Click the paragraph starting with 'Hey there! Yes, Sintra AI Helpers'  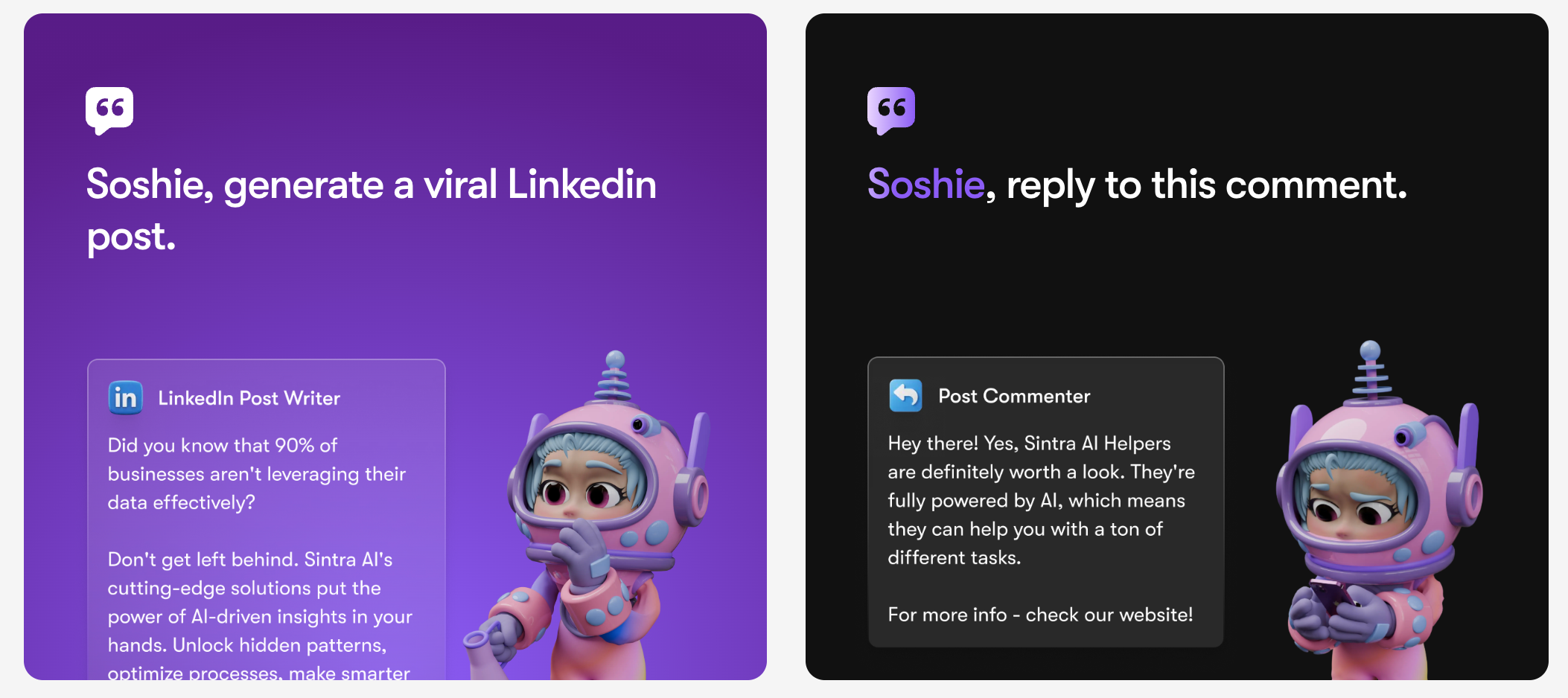point(1040,500)
